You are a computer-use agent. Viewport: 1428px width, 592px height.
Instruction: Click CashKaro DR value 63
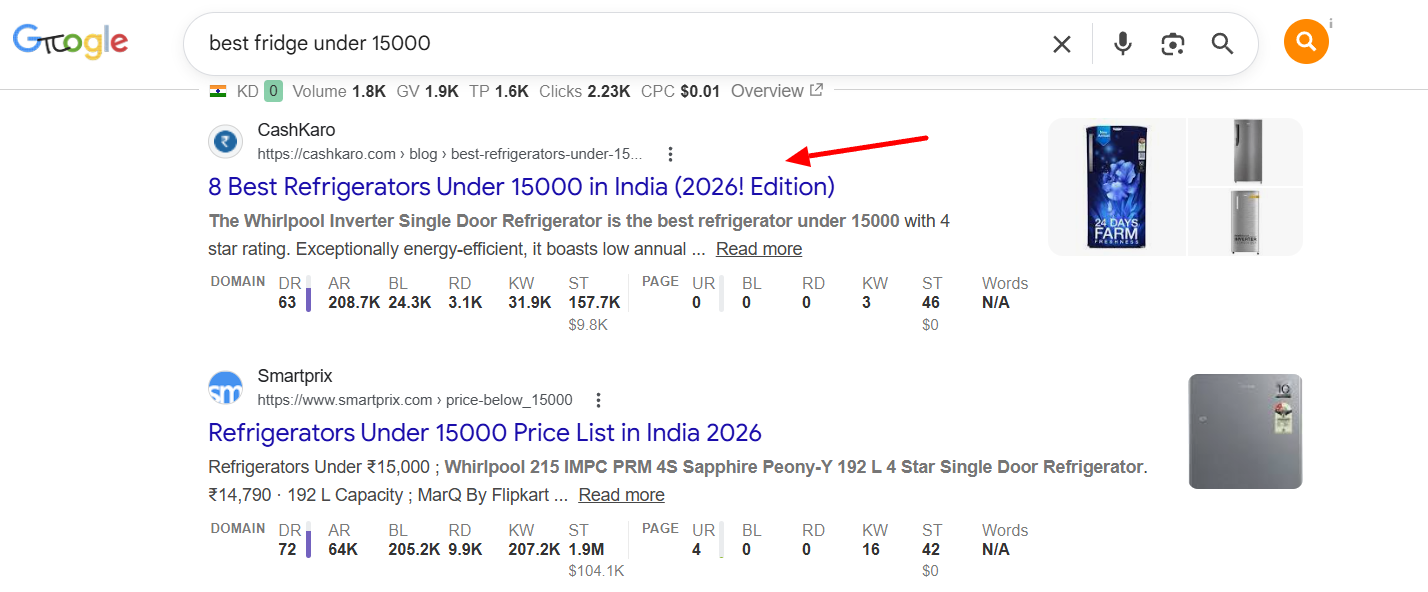287,302
